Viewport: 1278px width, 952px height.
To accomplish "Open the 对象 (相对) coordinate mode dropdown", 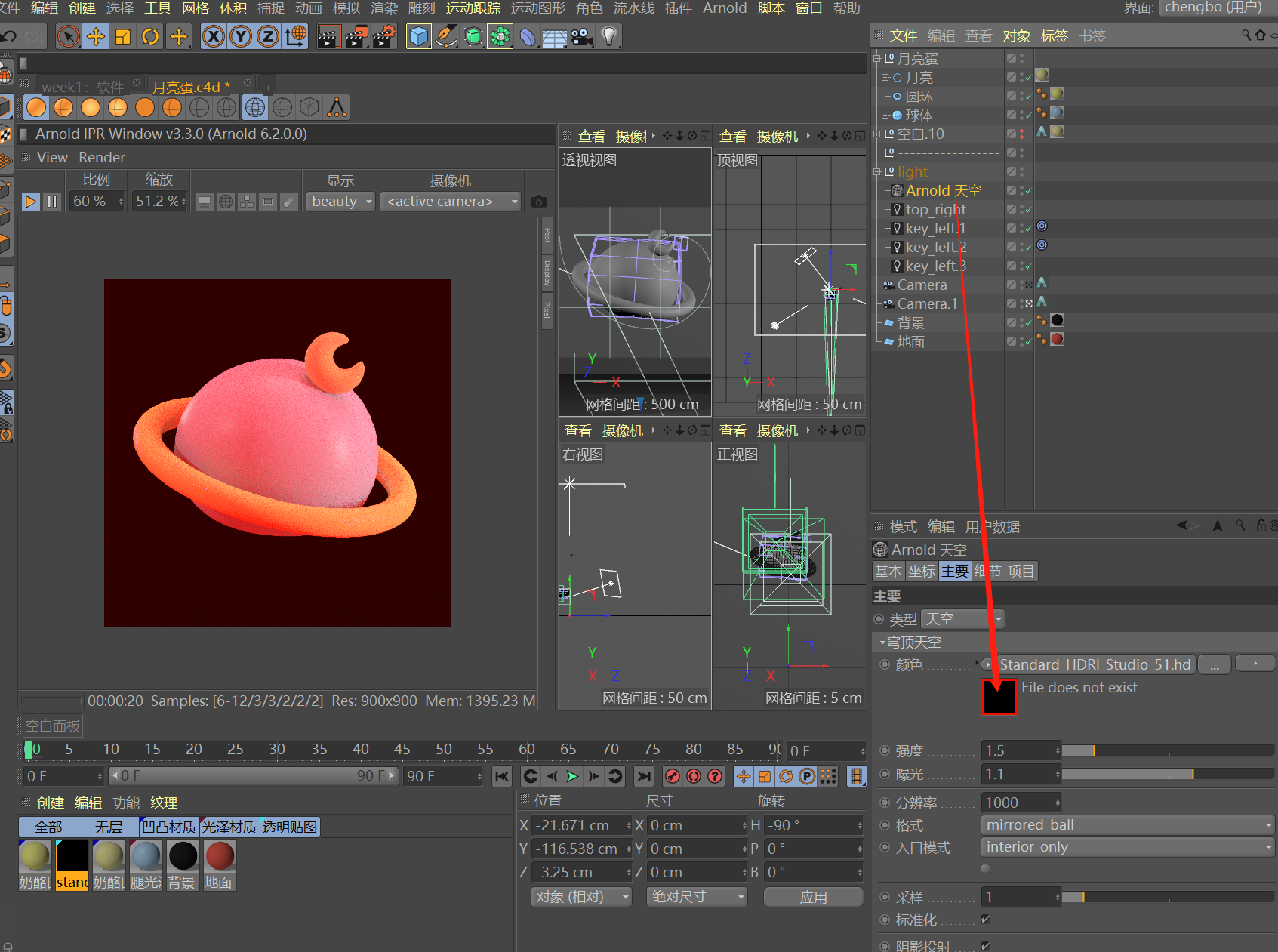I will click(x=582, y=897).
